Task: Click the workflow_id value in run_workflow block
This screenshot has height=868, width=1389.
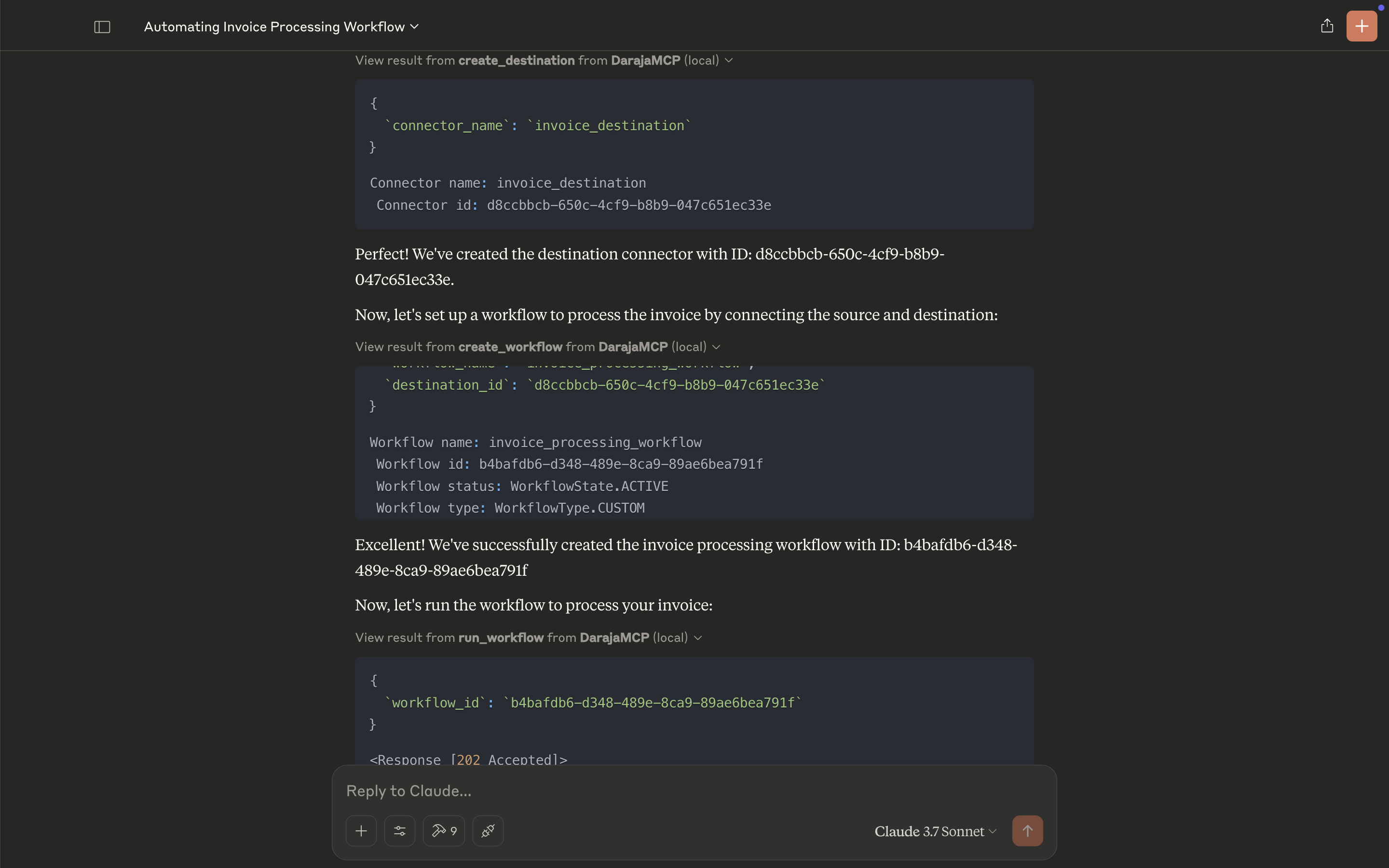Action: (652, 703)
